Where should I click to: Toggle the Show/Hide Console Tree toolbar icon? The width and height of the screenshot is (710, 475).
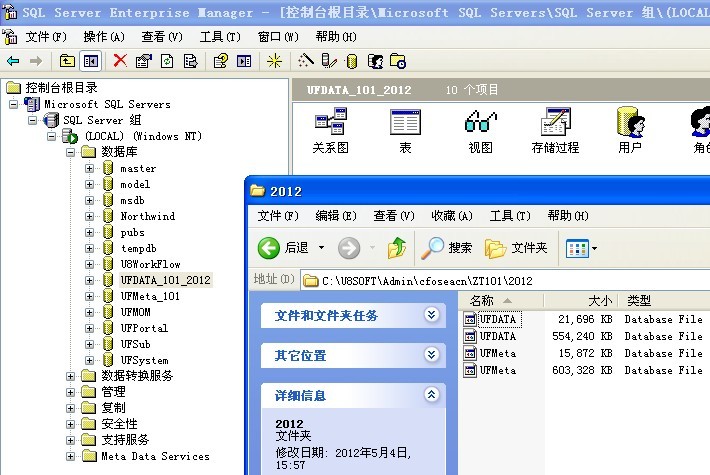(x=91, y=61)
